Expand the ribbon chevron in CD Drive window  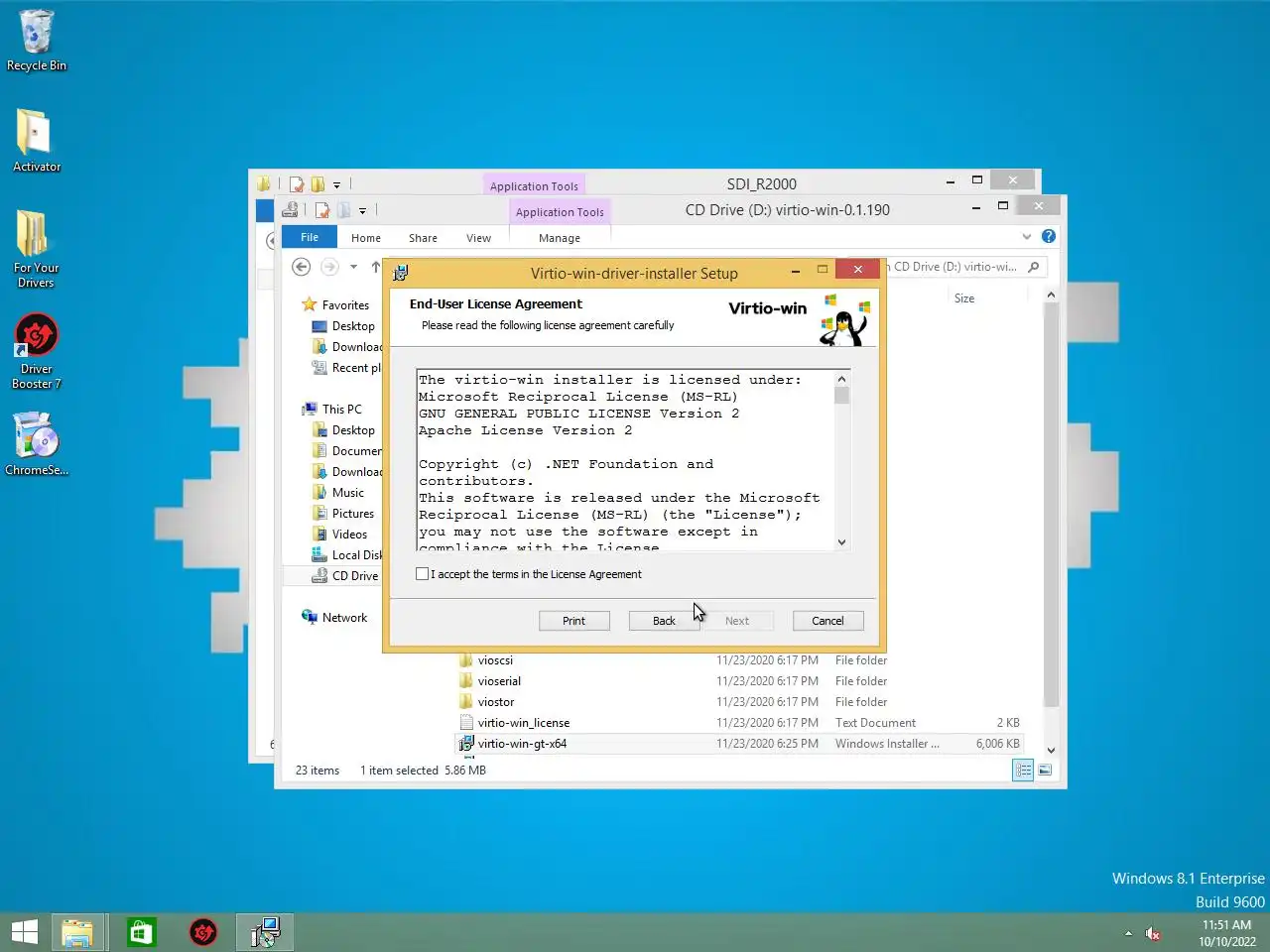click(1027, 236)
